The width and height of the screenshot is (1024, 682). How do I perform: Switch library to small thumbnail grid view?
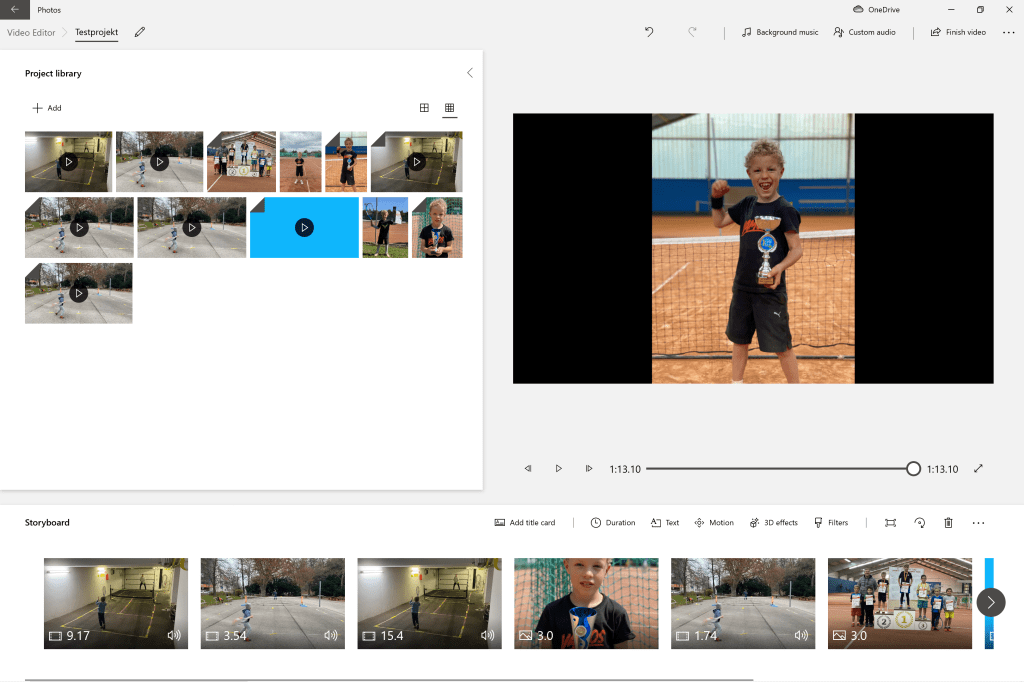click(x=449, y=108)
